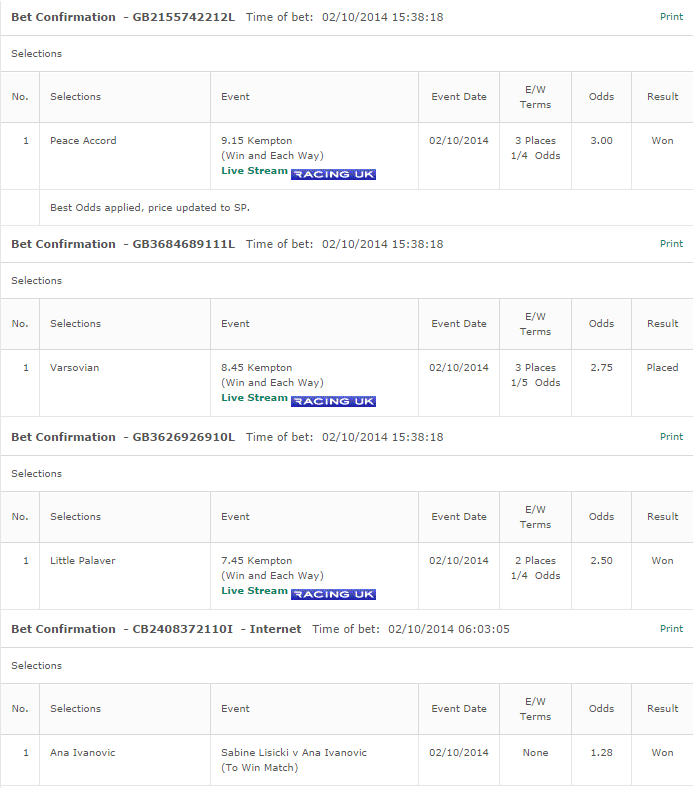Click the Little Palaver selection
693x799 pixels.
83,561
